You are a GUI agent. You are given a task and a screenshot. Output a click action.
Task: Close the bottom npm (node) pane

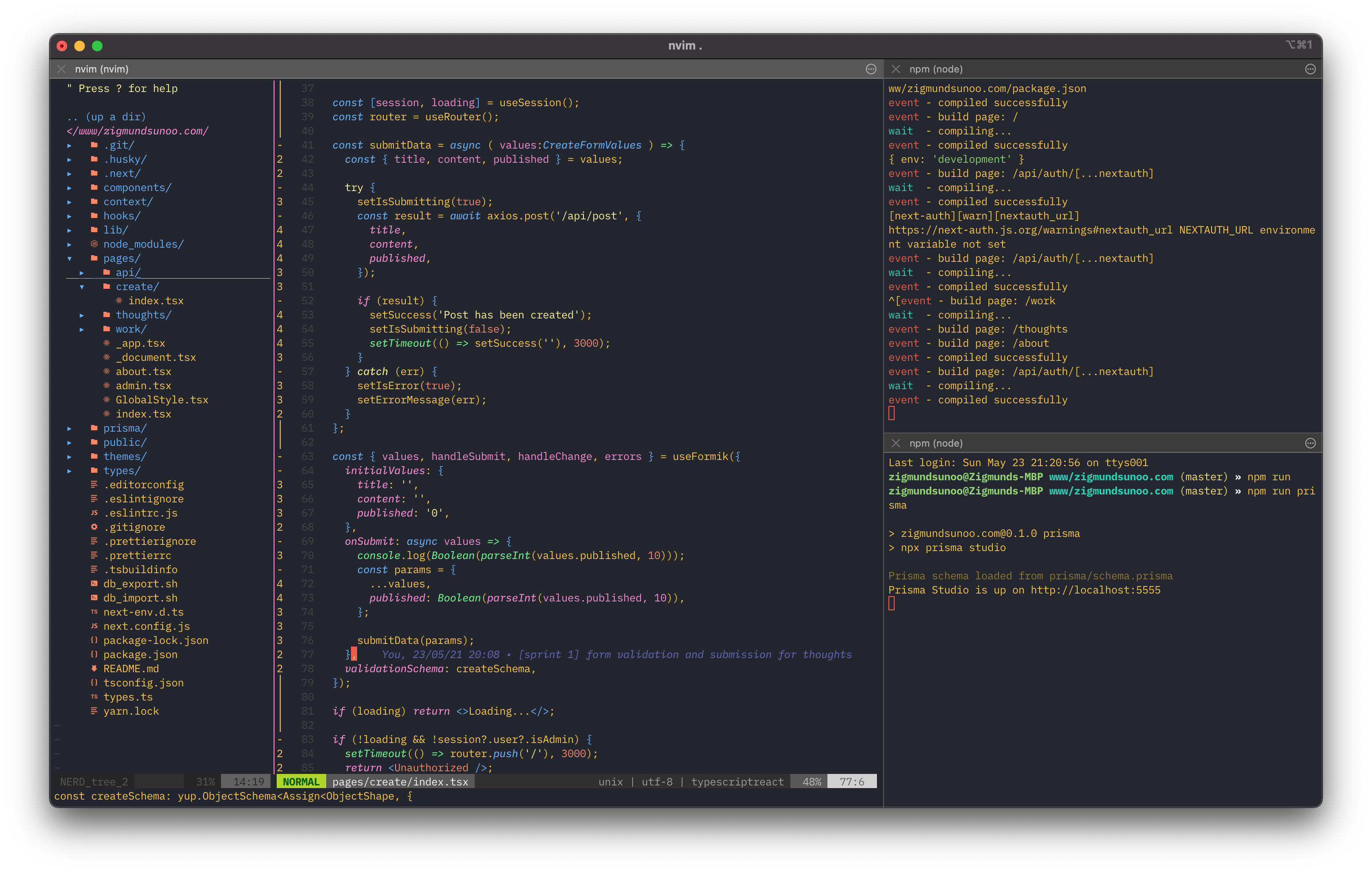pos(896,443)
